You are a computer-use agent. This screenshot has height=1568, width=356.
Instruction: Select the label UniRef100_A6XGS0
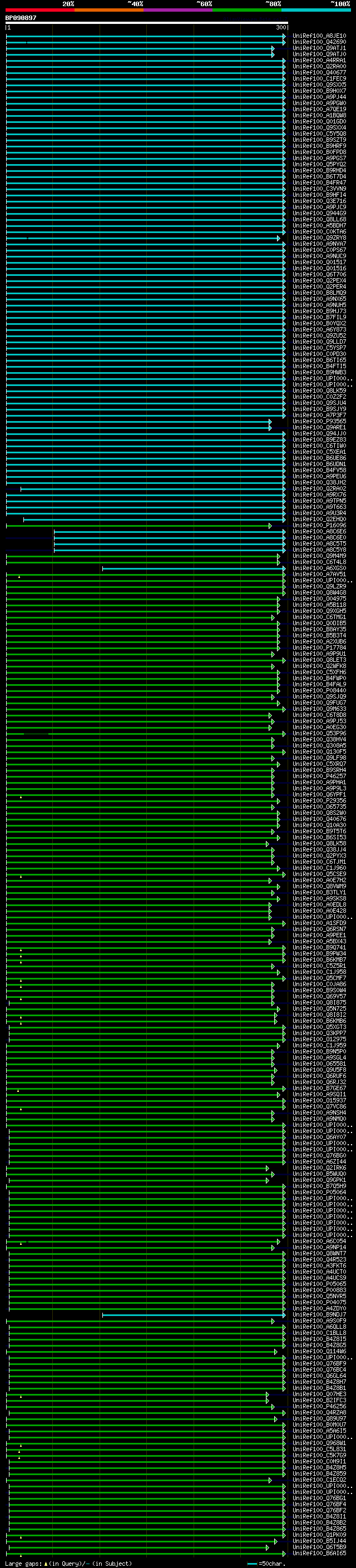pos(319,568)
